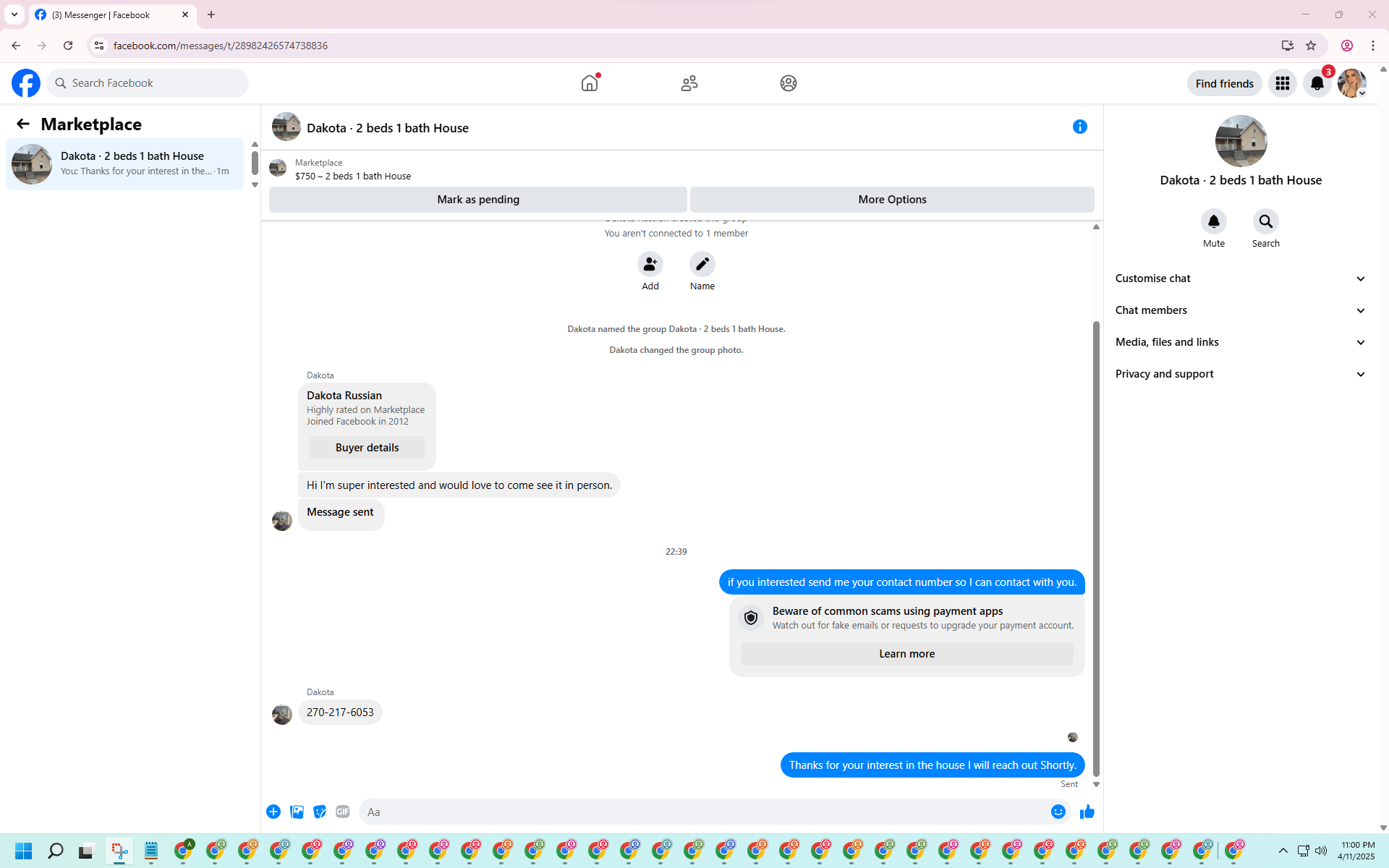
Task: Open more actions plus icon
Action: [273, 812]
